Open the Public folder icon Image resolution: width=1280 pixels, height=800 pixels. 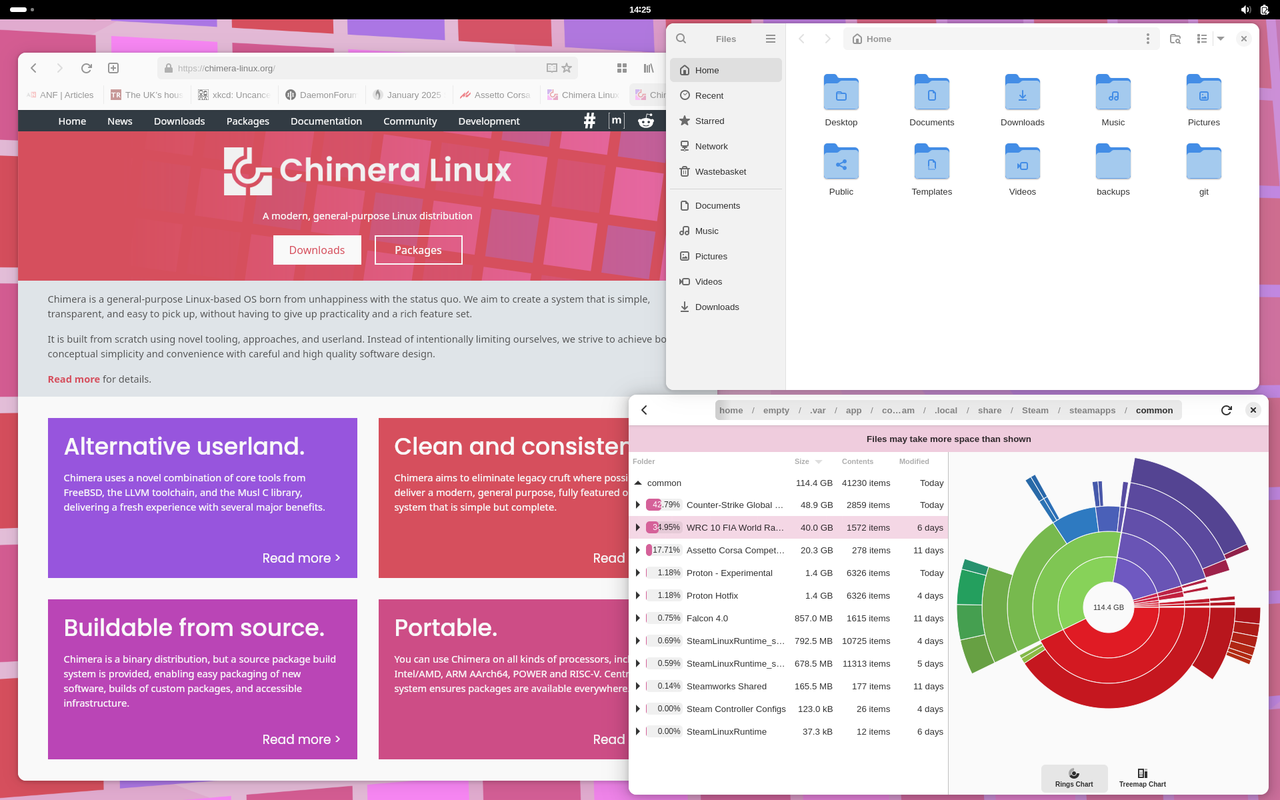(841, 162)
